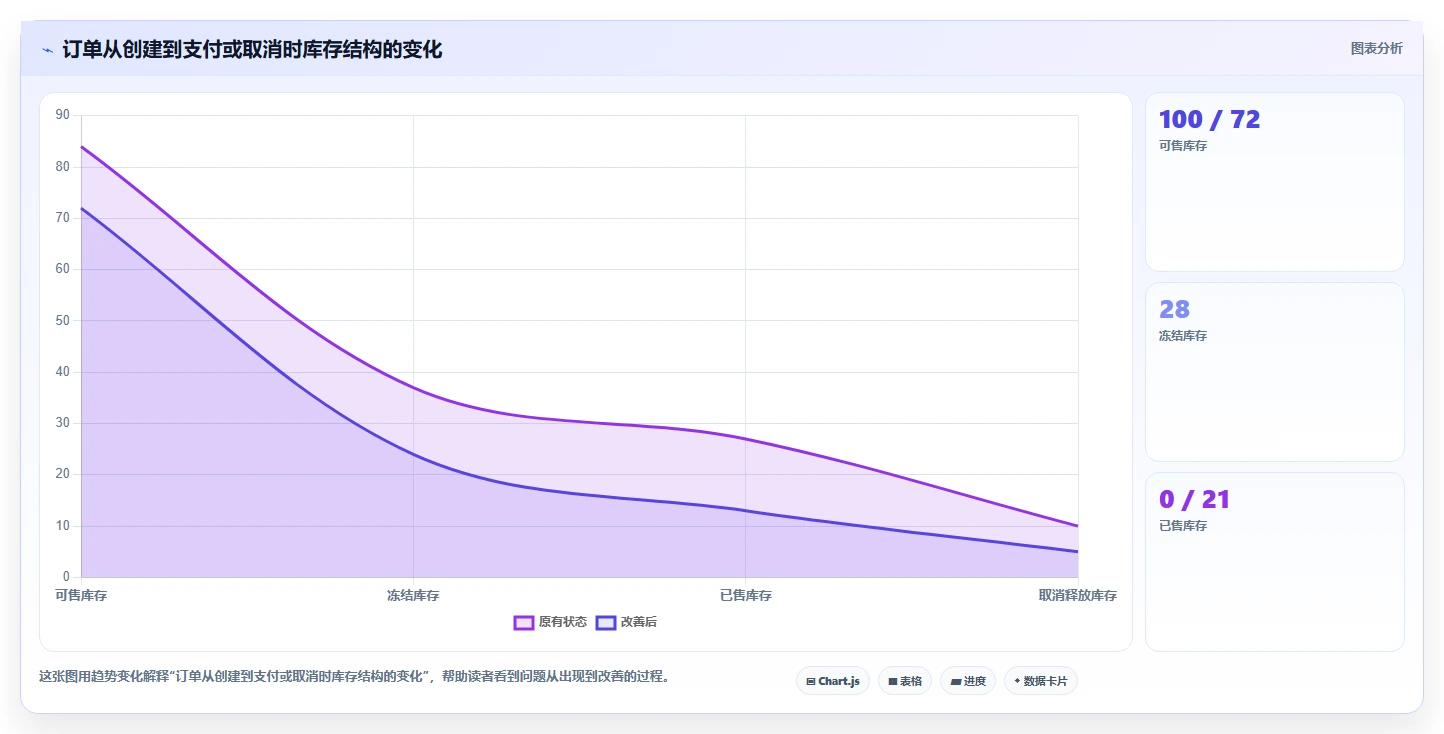The image size is (1444, 734).
Task: Click the 90 y-axis tick label
Action: (x=63, y=115)
